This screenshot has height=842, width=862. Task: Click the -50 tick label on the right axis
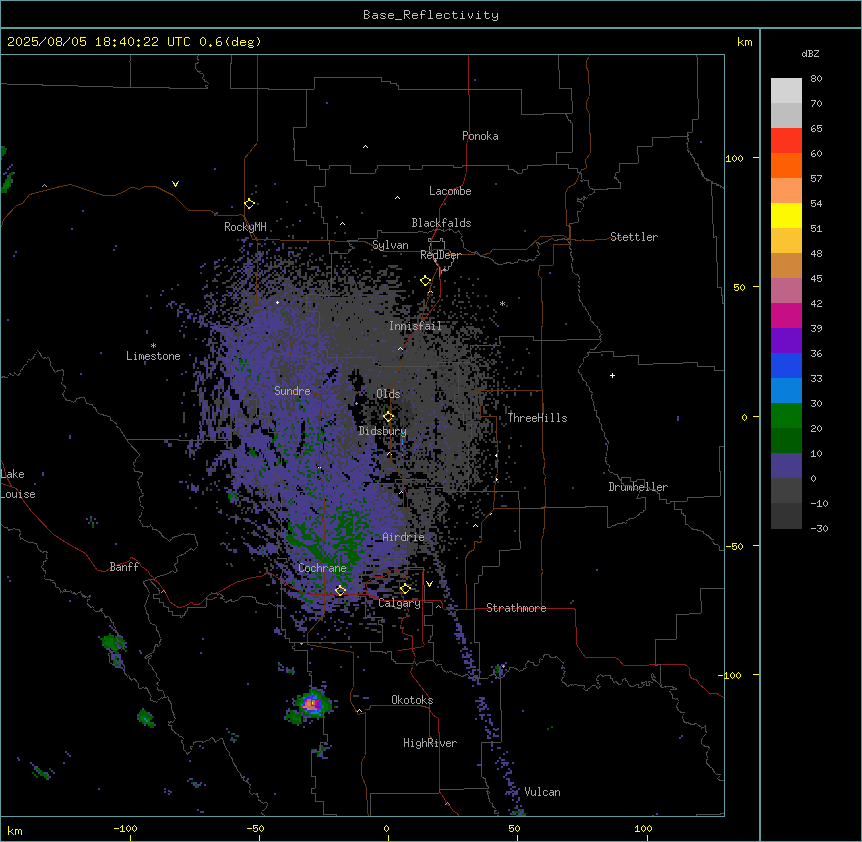tap(734, 546)
